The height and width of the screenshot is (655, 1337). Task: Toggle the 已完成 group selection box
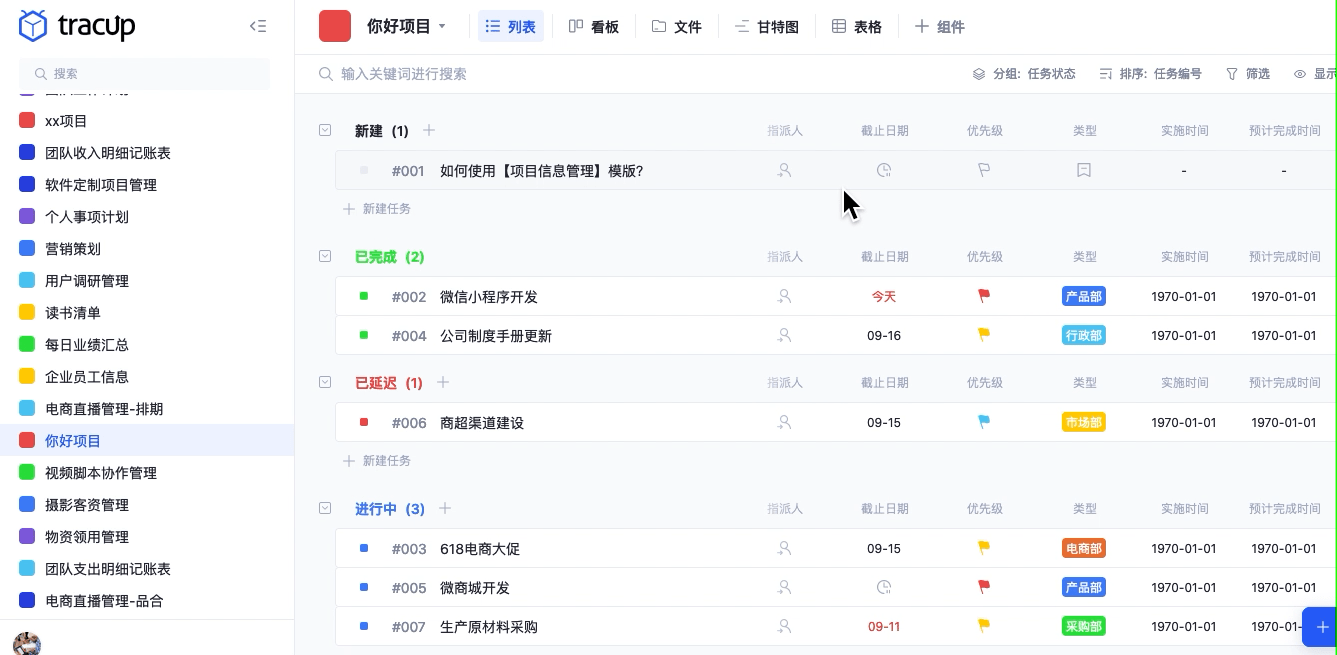pyautogui.click(x=325, y=256)
